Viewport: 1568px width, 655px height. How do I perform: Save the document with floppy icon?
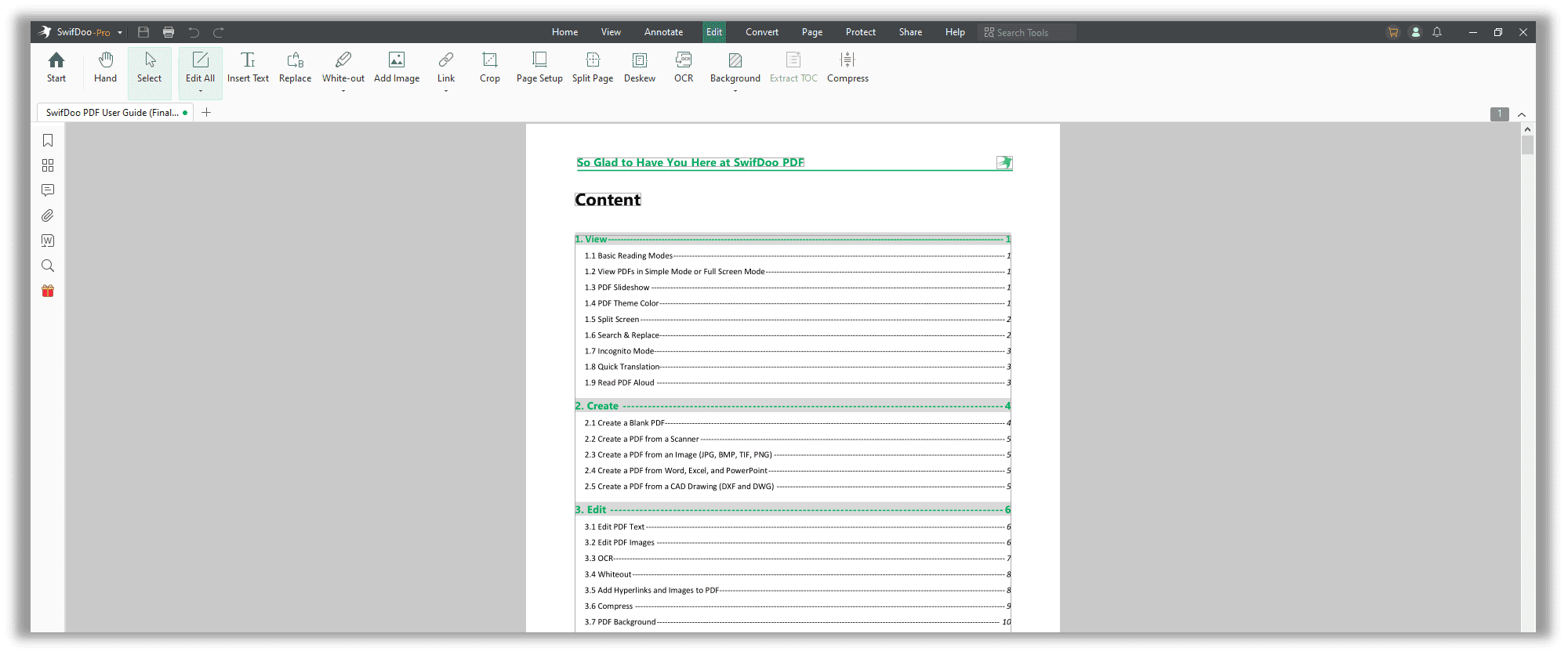143,32
